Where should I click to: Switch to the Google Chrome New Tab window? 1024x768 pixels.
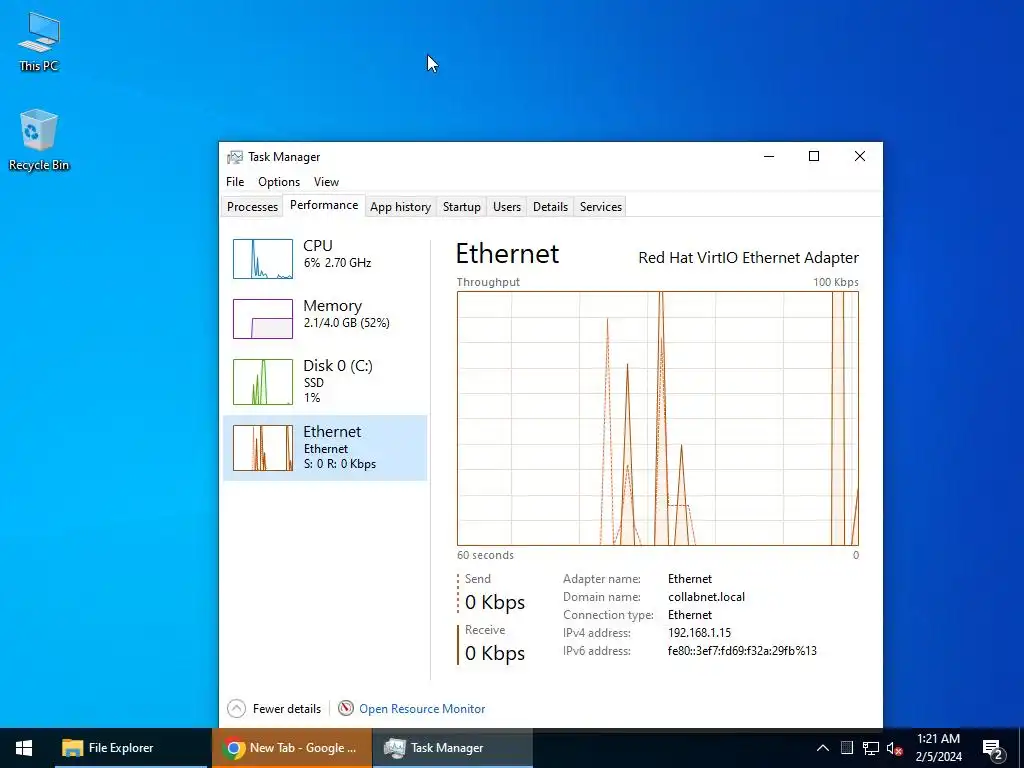pyautogui.click(x=292, y=748)
